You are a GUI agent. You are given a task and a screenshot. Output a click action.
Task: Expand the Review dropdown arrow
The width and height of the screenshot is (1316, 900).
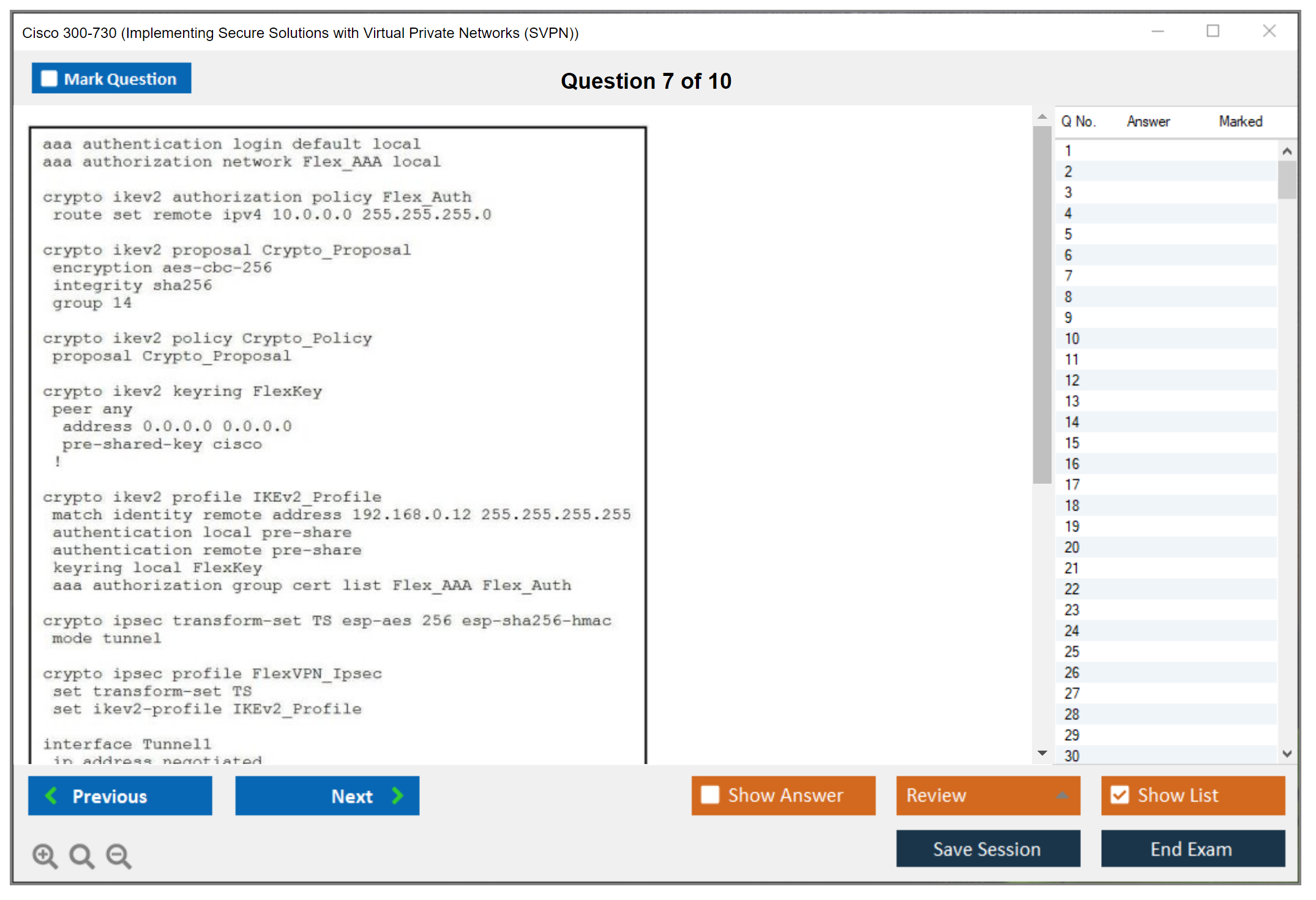point(1062,795)
